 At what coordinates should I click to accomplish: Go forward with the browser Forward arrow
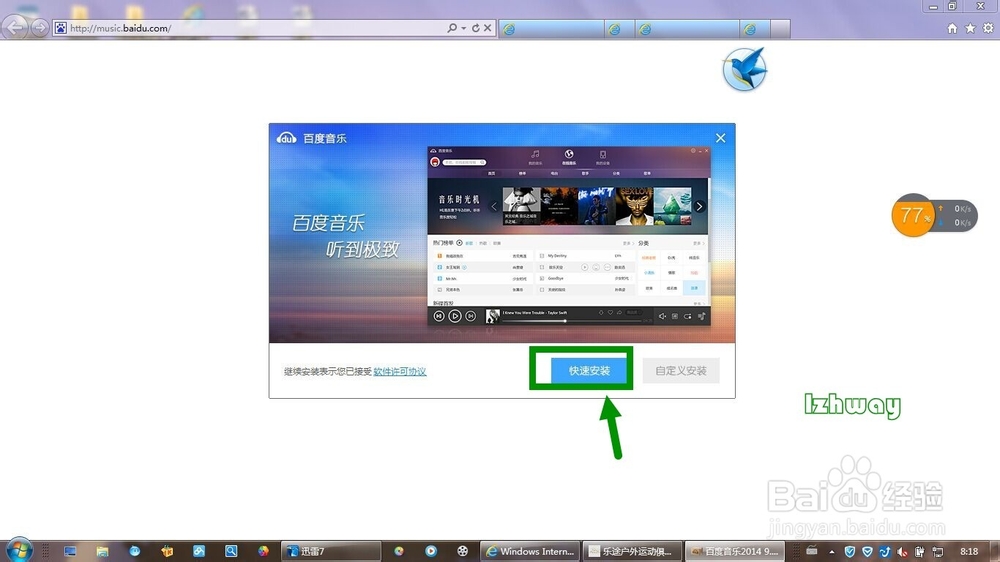click(40, 28)
